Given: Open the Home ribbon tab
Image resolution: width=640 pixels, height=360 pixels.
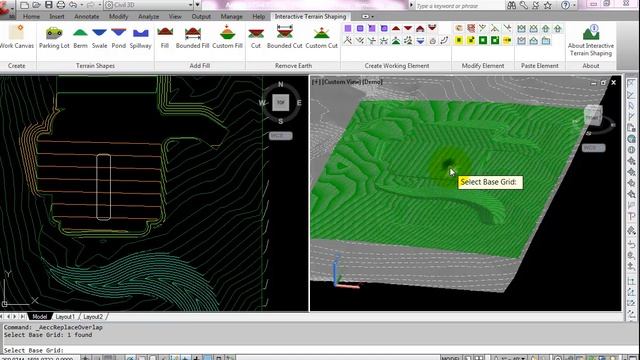Looking at the screenshot, I should point(31,16).
